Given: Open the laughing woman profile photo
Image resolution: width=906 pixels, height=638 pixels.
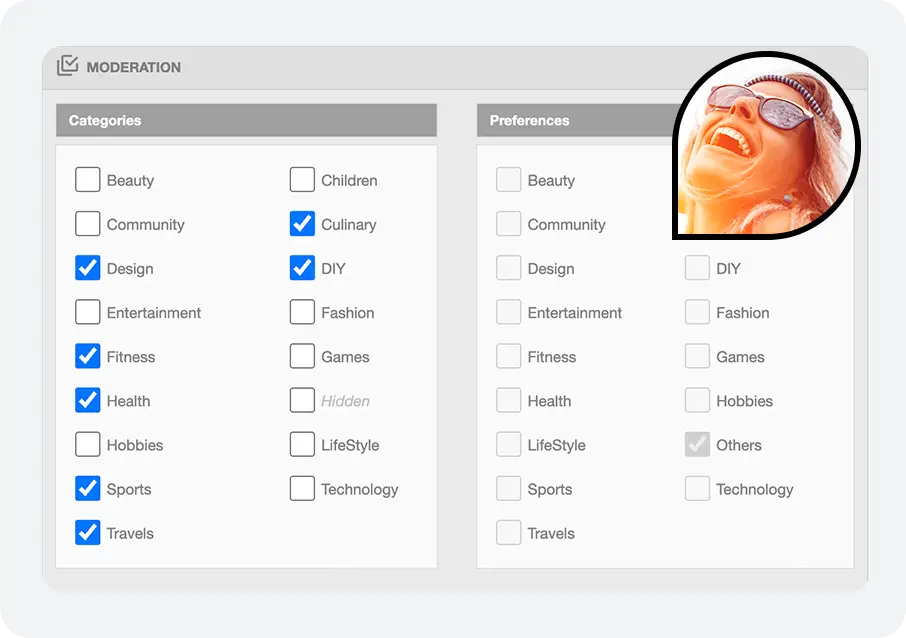Looking at the screenshot, I should pyautogui.click(x=766, y=146).
